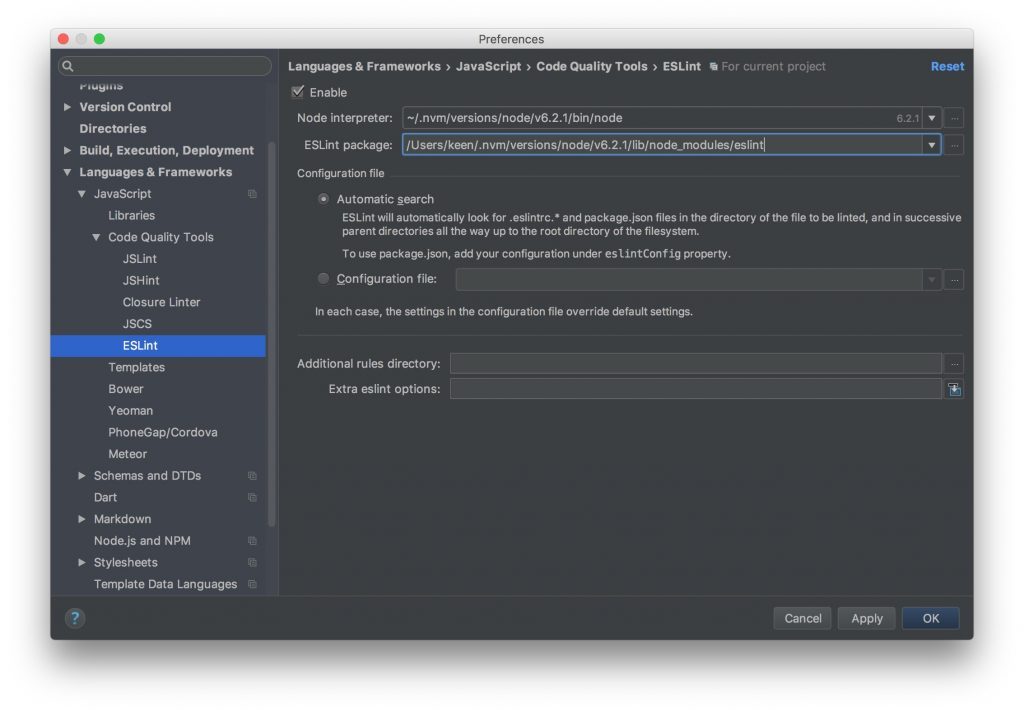Browse for additional rules directory
1024x712 pixels.
pos(954,363)
